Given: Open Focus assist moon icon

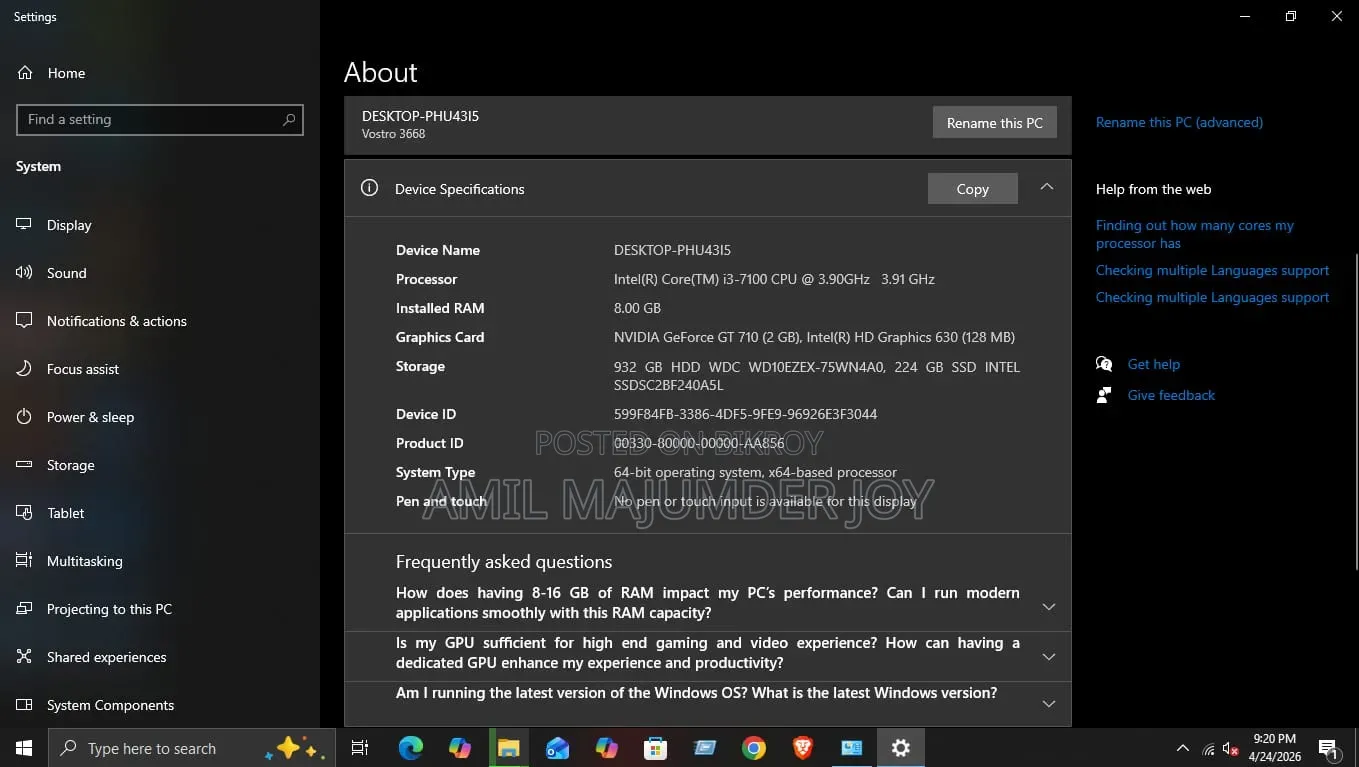Looking at the screenshot, I should coord(25,369).
